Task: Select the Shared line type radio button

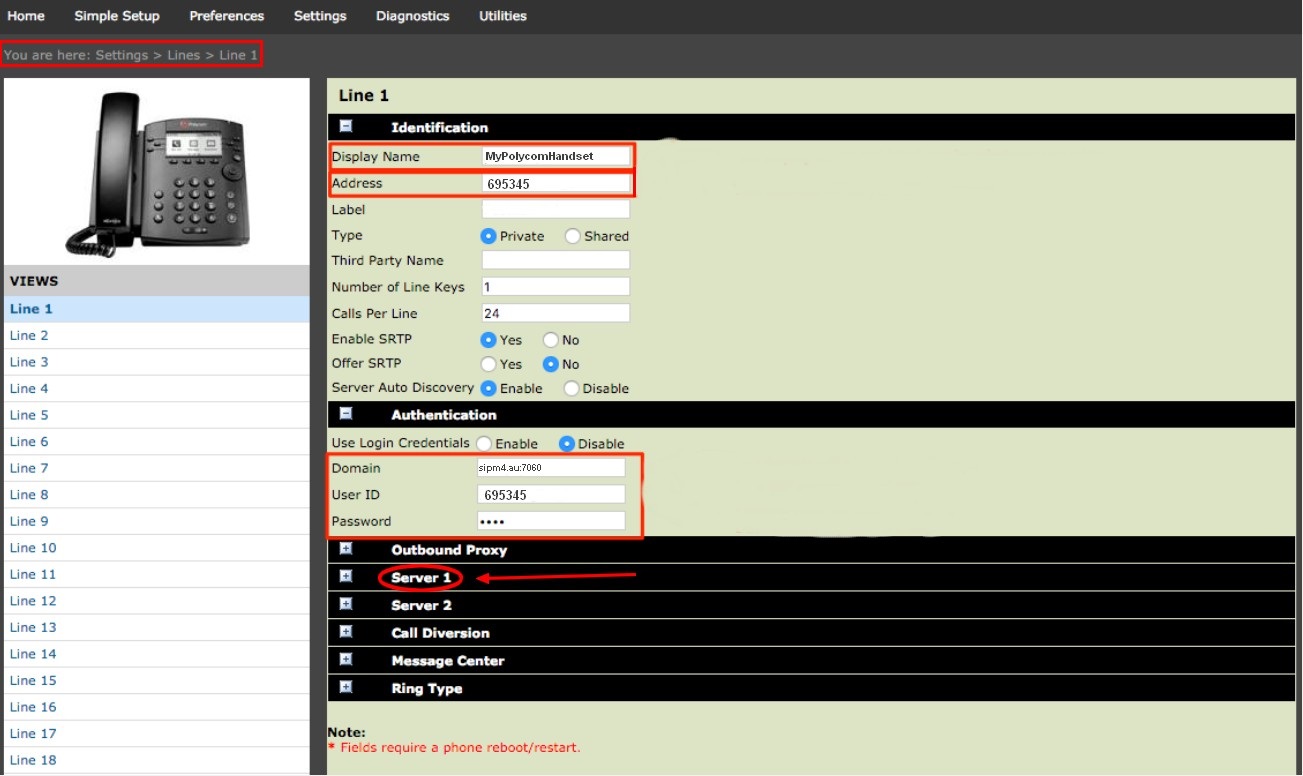Action: pyautogui.click(x=573, y=236)
